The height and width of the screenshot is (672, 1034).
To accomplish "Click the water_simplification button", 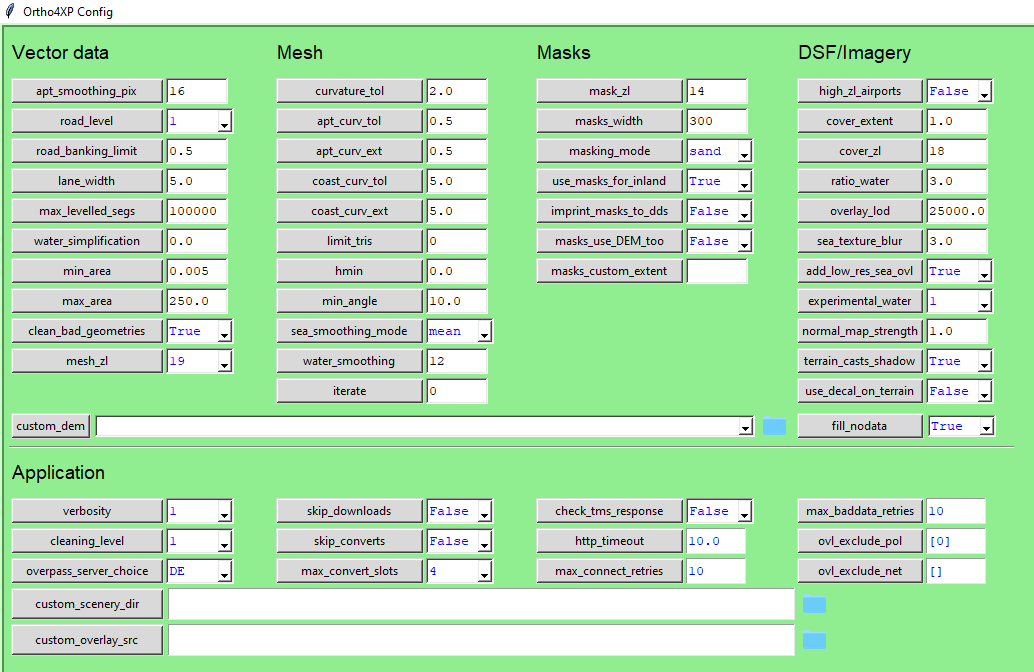I will coord(87,241).
